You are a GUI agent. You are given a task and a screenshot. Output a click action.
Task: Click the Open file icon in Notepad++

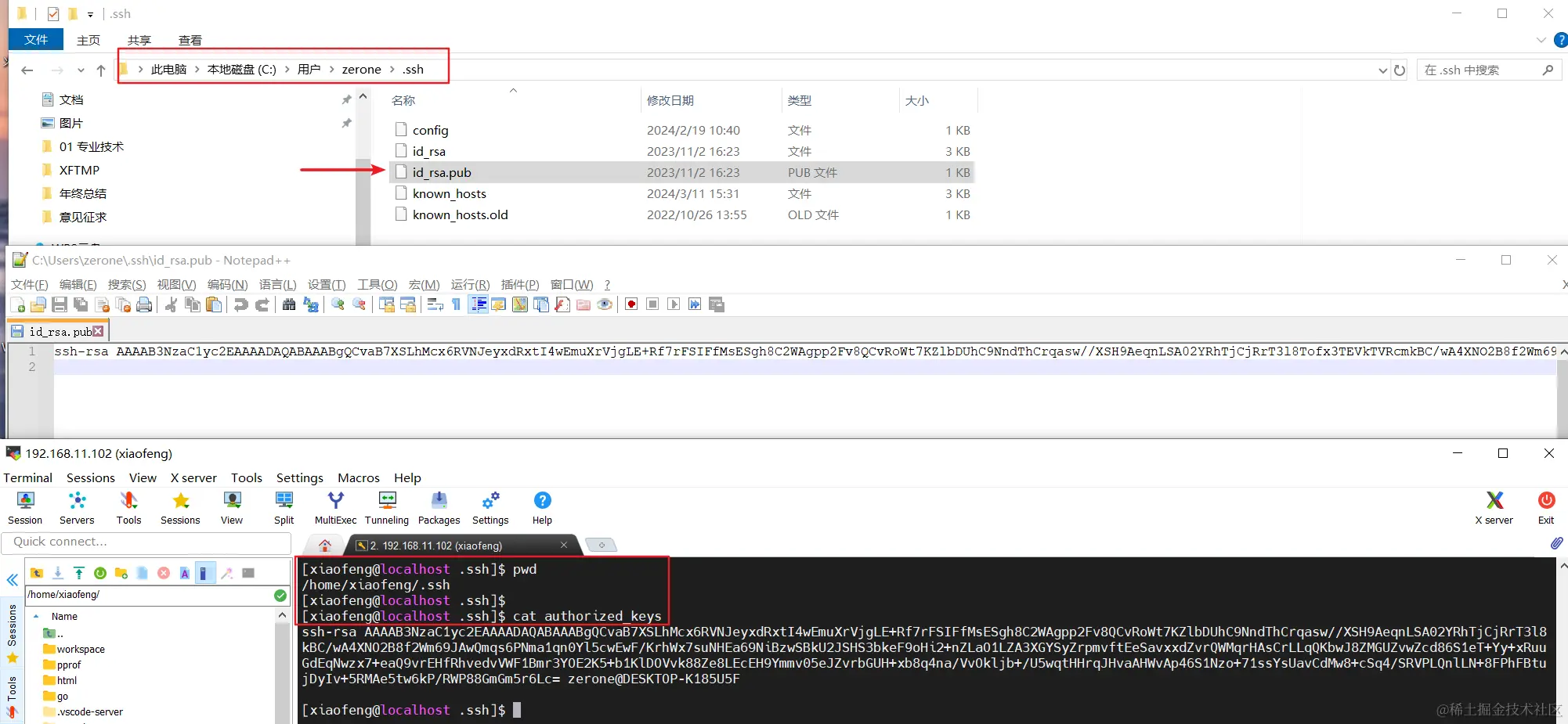point(38,304)
